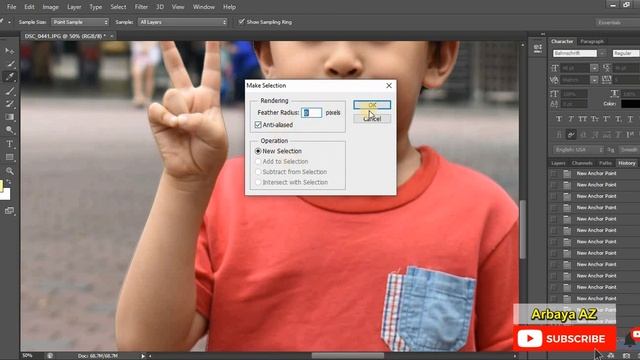The width and height of the screenshot is (640, 360).
Task: Toggle the highlighted contextual alternates icon
Action: 571,134
